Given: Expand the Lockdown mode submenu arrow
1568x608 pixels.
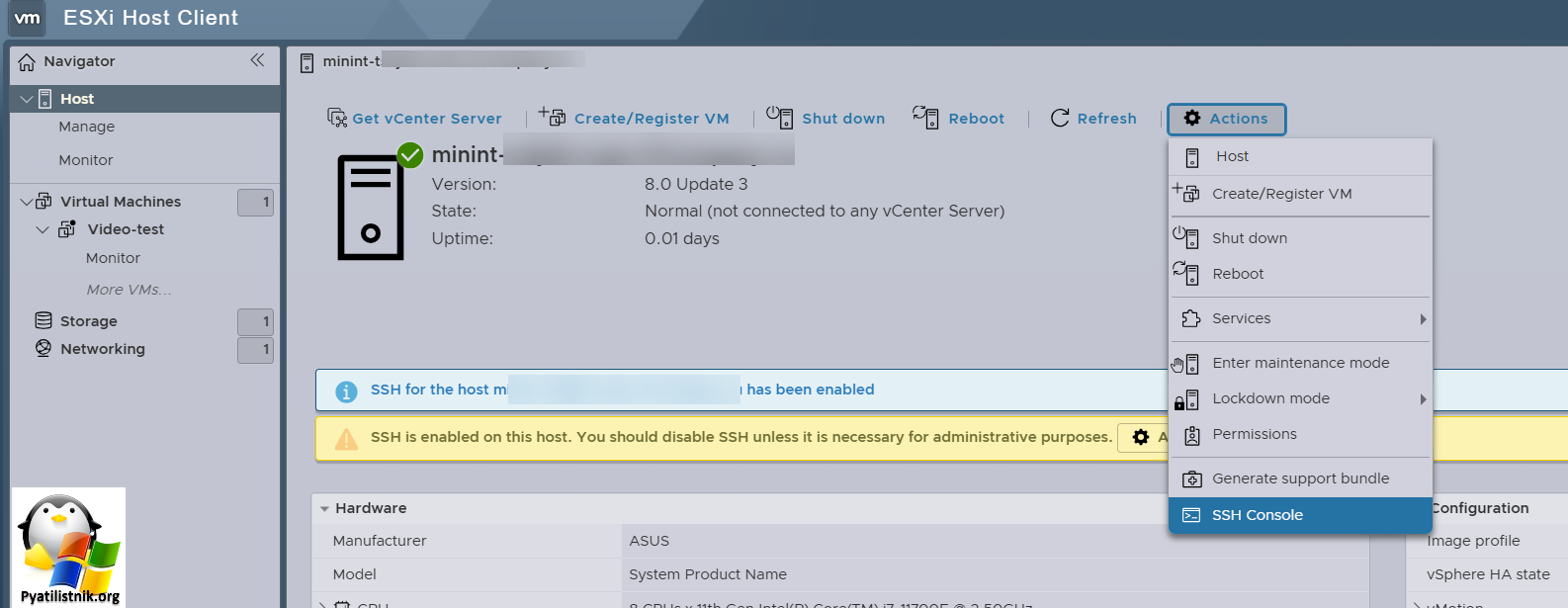Looking at the screenshot, I should pos(1423,399).
